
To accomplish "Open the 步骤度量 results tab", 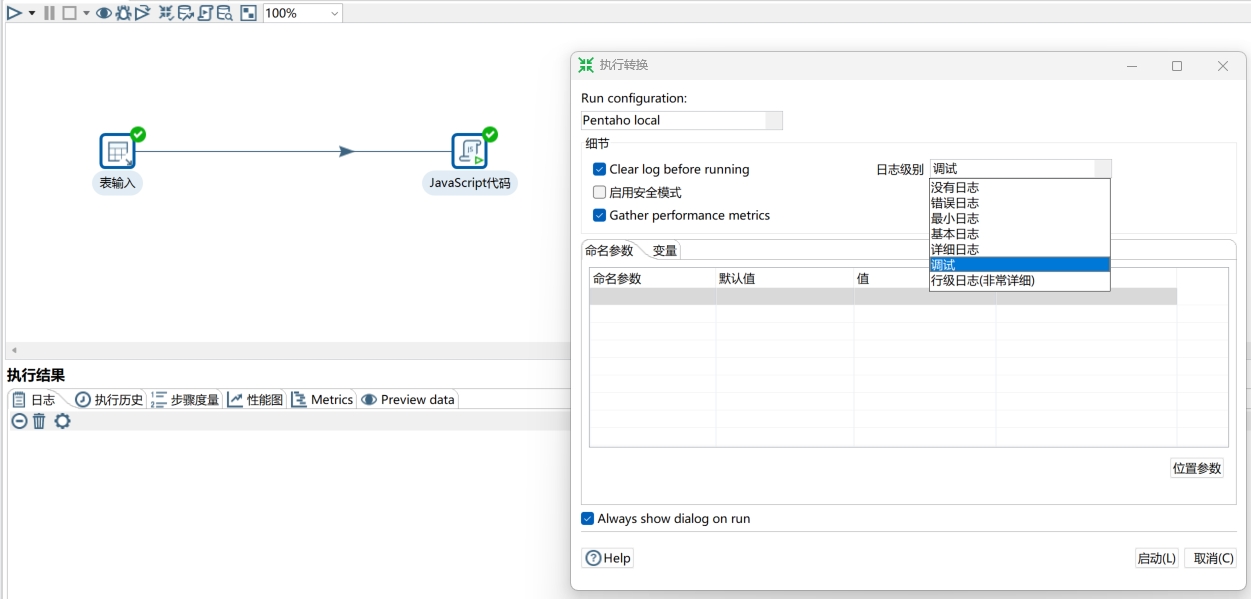I will point(185,399).
